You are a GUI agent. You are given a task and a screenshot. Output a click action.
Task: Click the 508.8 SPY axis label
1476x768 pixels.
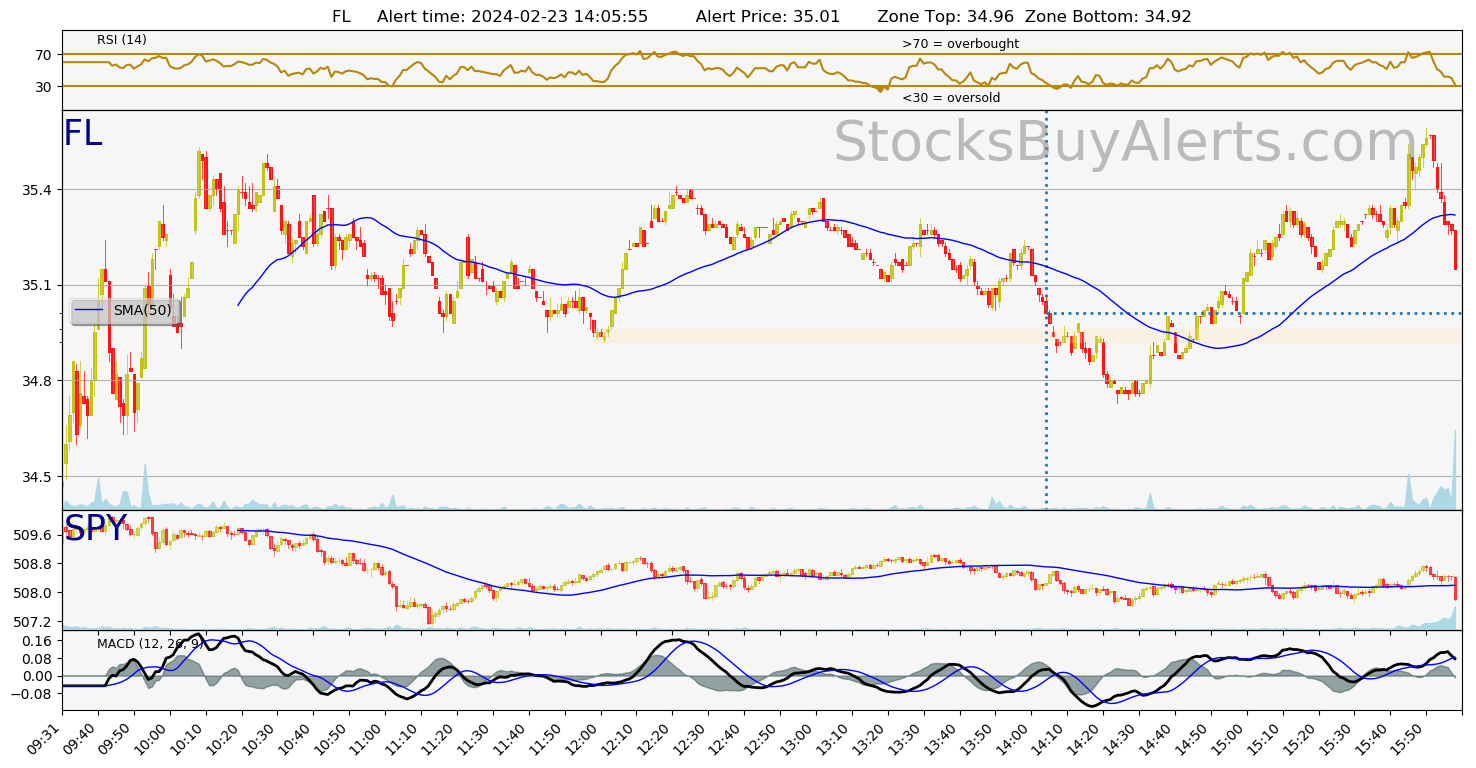coord(32,564)
